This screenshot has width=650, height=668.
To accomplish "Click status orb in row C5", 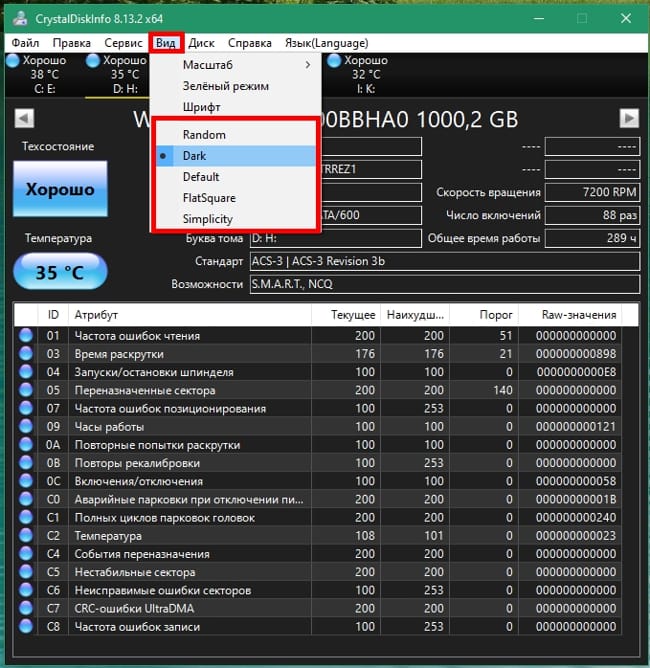I will point(26,572).
